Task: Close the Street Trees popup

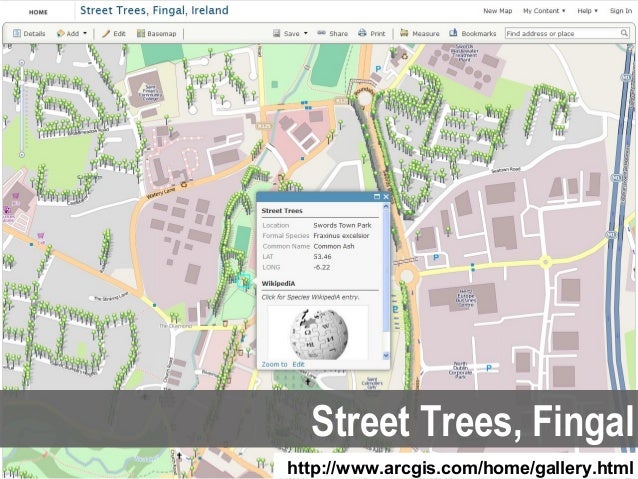Action: [386, 197]
